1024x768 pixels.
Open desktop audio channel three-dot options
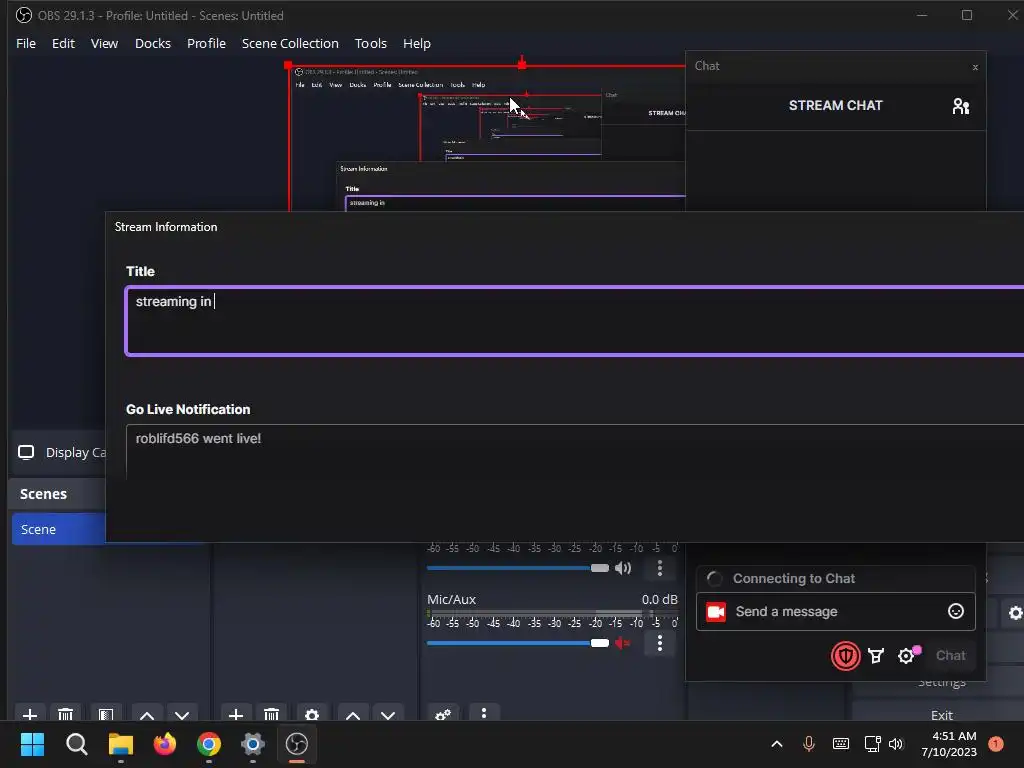[660, 568]
